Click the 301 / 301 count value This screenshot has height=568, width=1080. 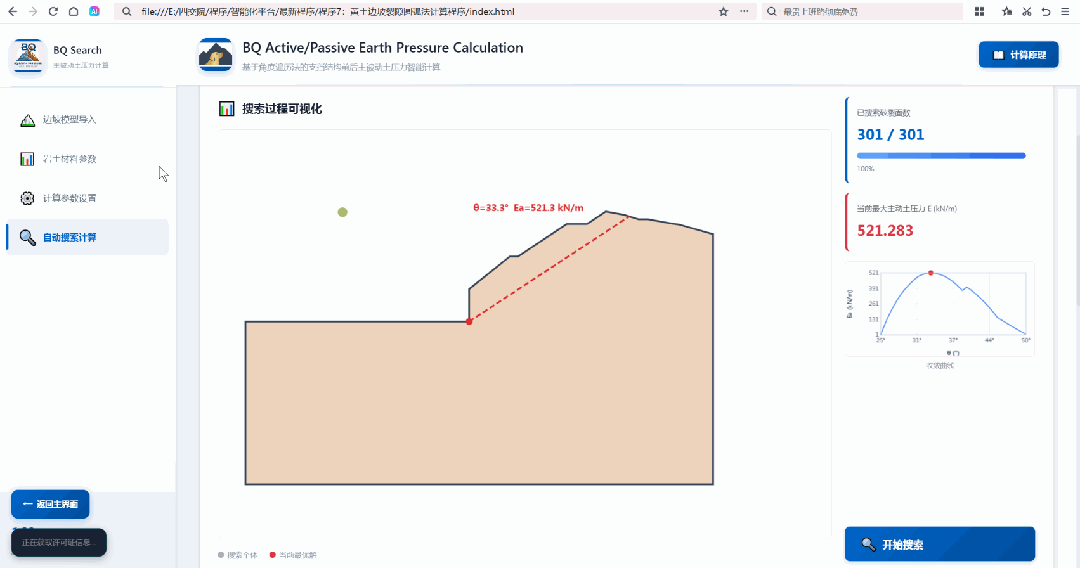(x=891, y=134)
